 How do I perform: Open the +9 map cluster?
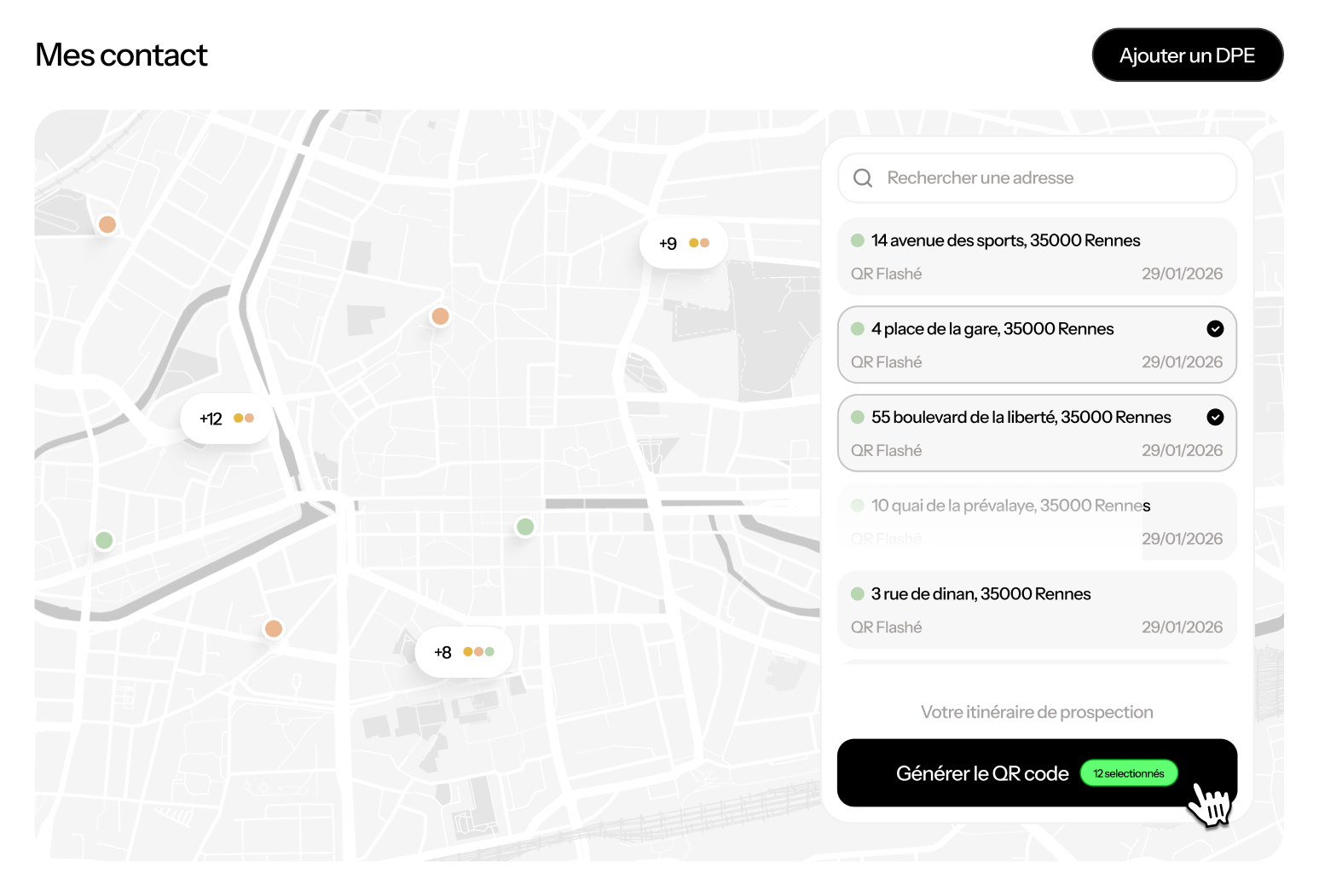pos(684,244)
